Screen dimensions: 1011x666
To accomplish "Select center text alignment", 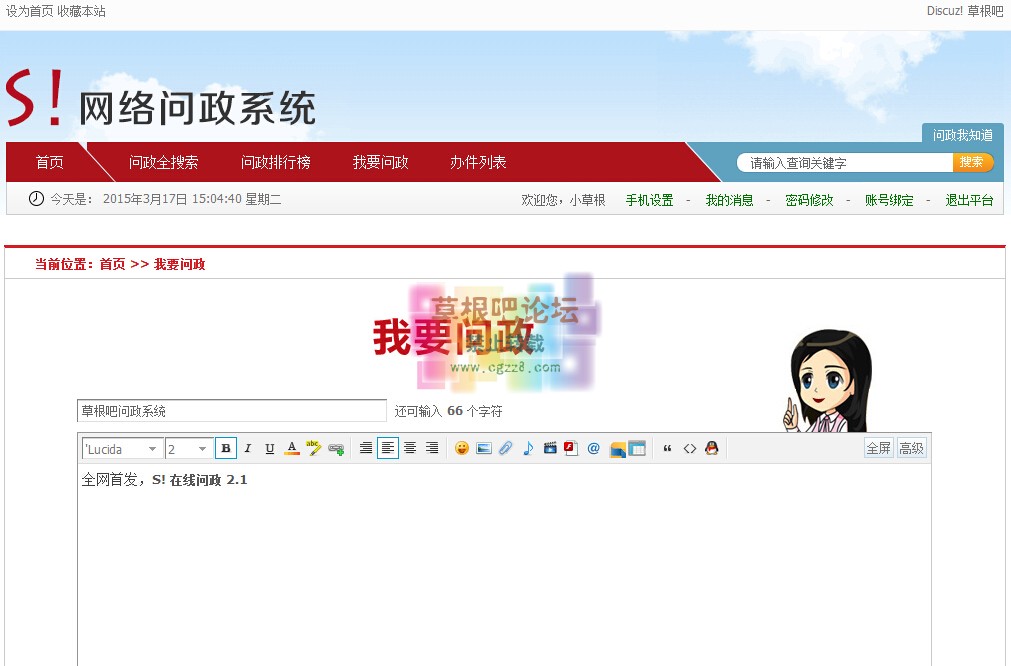I will (x=410, y=448).
